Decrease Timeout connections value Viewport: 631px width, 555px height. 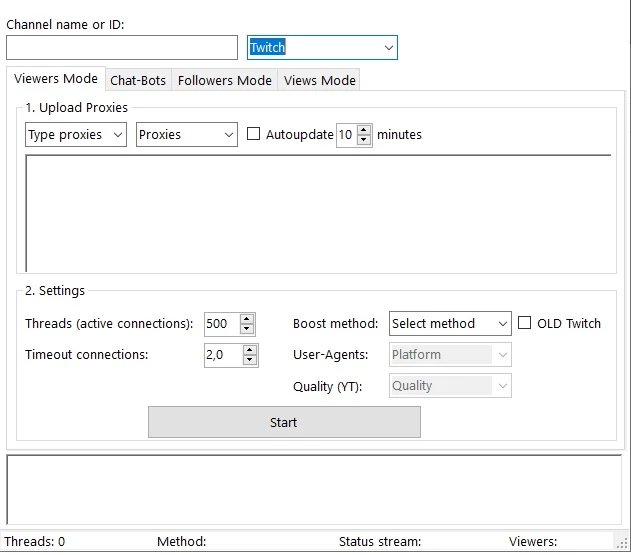tap(249, 360)
